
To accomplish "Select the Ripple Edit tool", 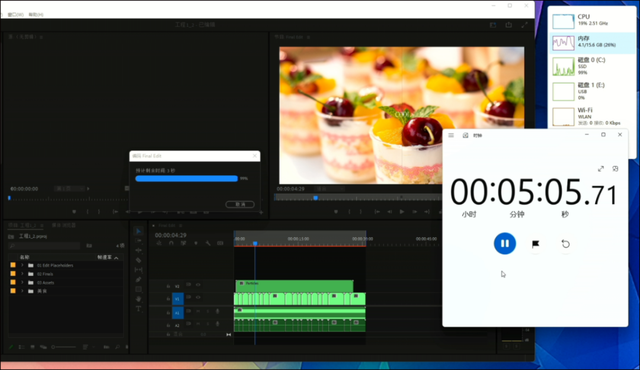I will 139,250.
